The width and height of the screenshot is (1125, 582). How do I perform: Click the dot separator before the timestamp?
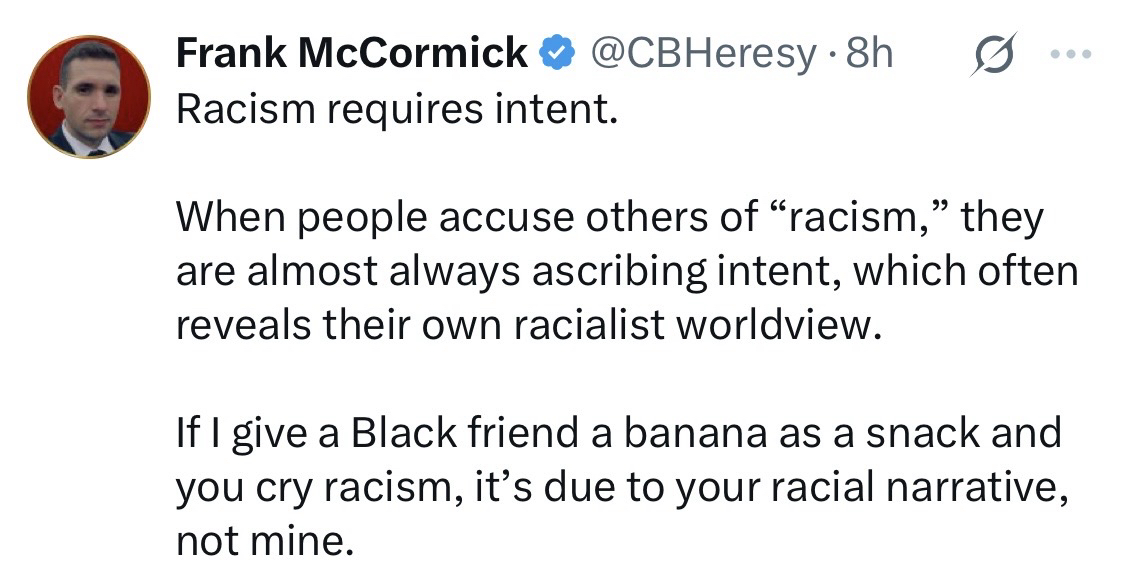tap(831, 53)
